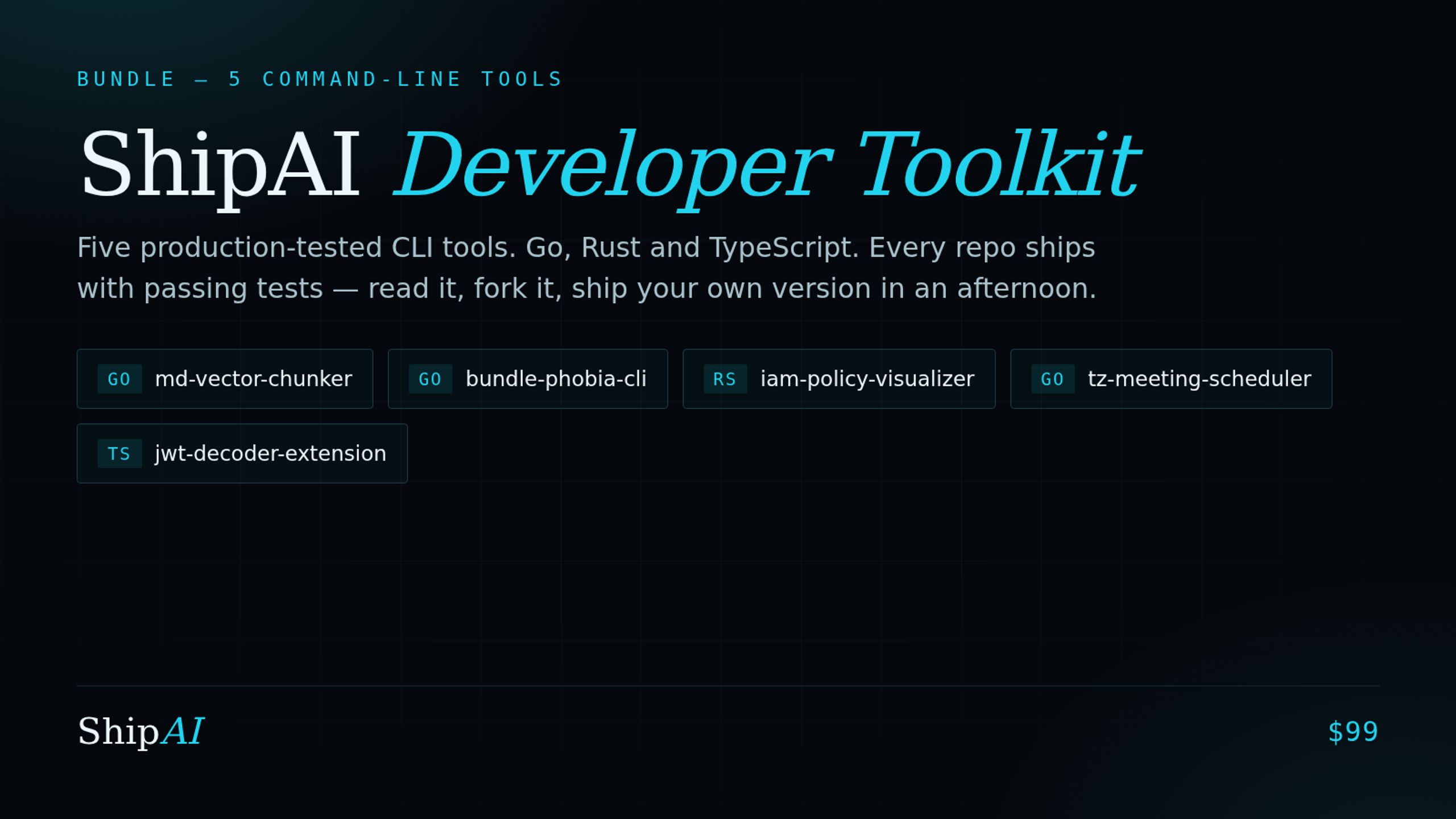Click GO badge beside bundle-phobia-cli

point(430,379)
